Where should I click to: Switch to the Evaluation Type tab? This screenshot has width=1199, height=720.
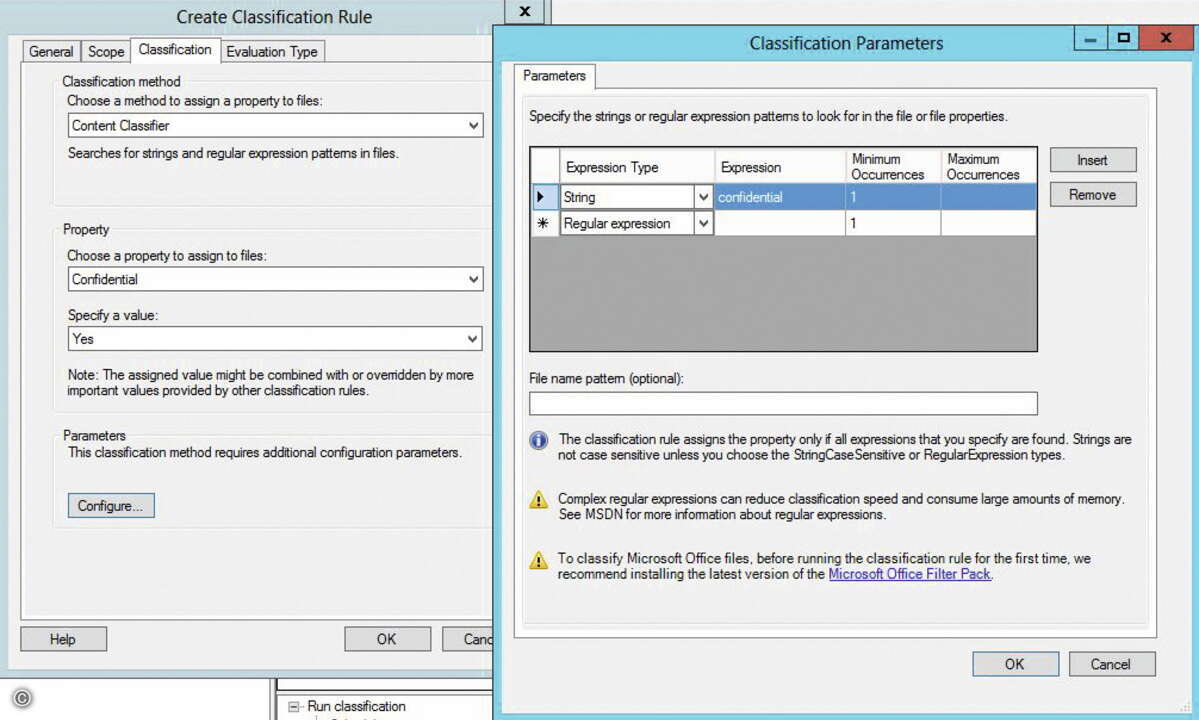click(271, 51)
